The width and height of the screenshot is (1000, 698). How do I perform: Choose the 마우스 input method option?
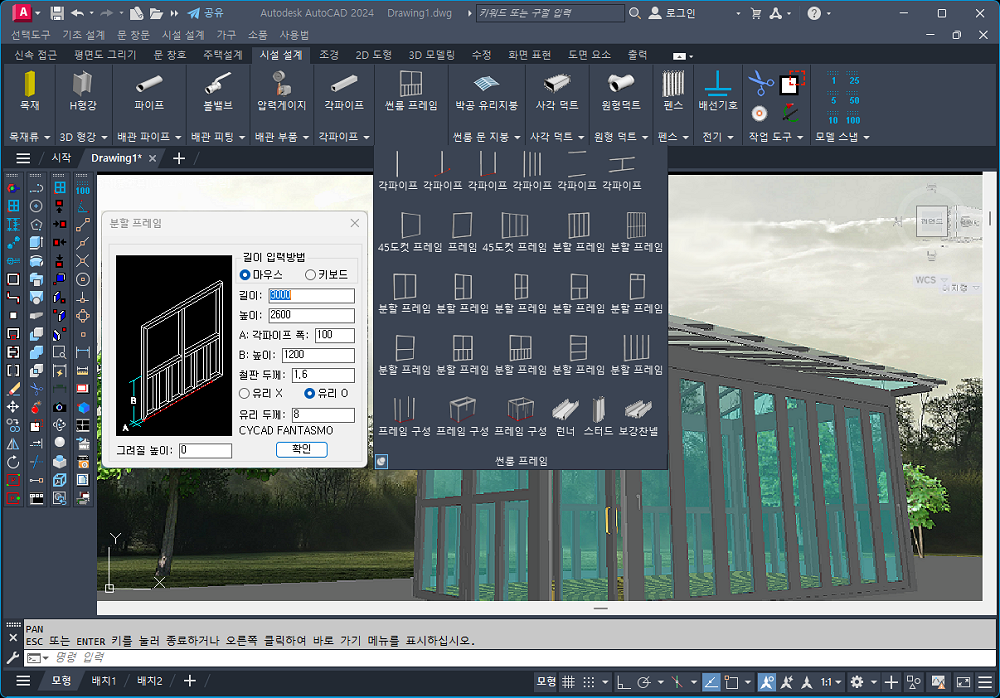click(245, 275)
